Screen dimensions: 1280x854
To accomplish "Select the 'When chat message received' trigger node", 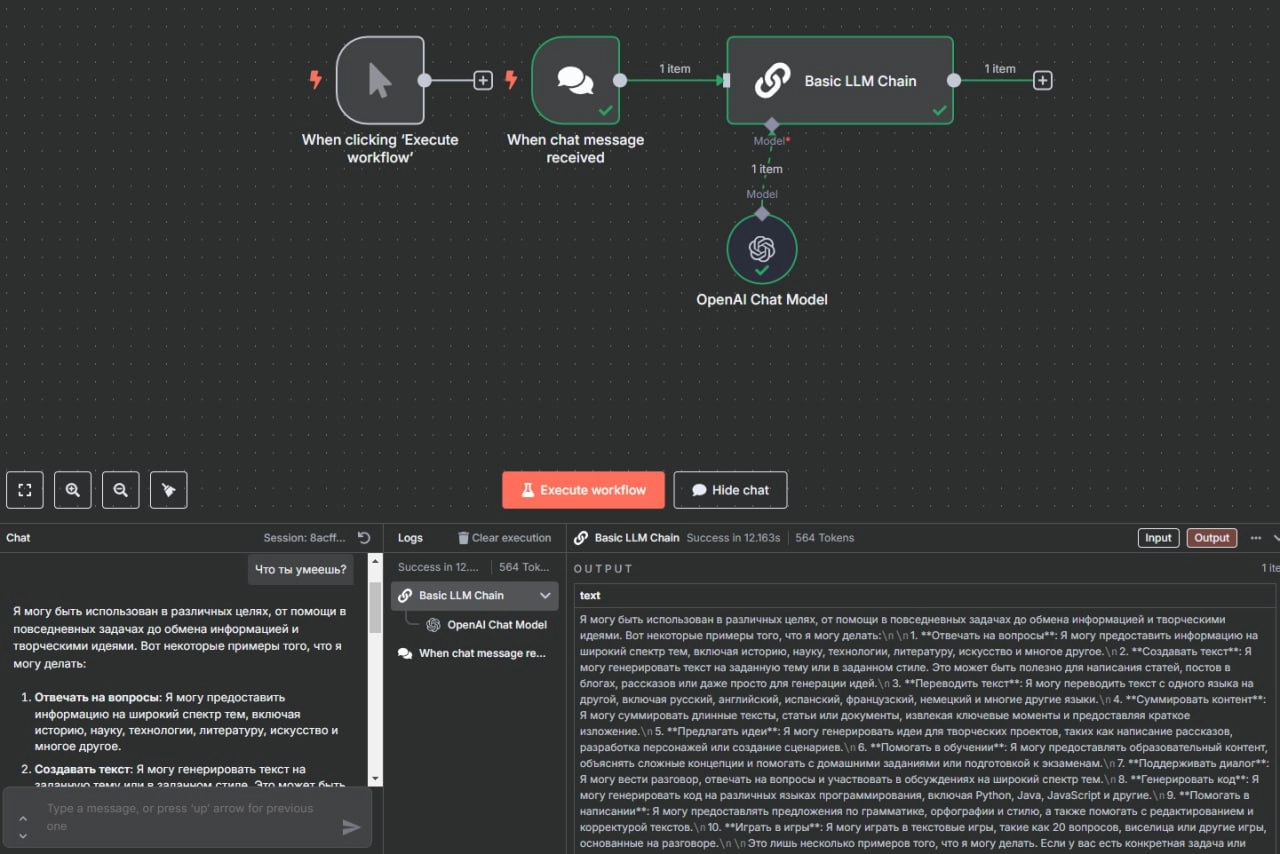I will pyautogui.click(x=575, y=81).
